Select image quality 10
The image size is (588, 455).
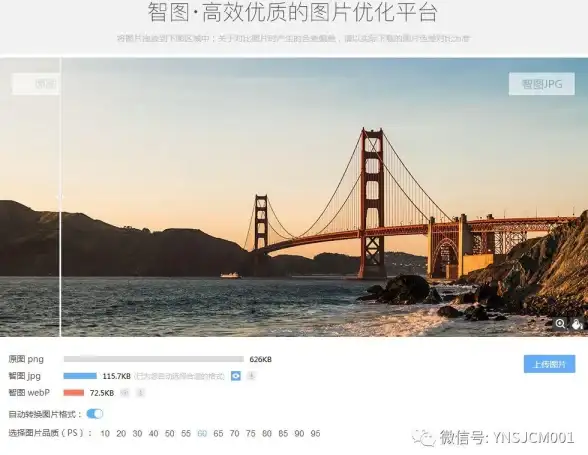click(x=105, y=434)
